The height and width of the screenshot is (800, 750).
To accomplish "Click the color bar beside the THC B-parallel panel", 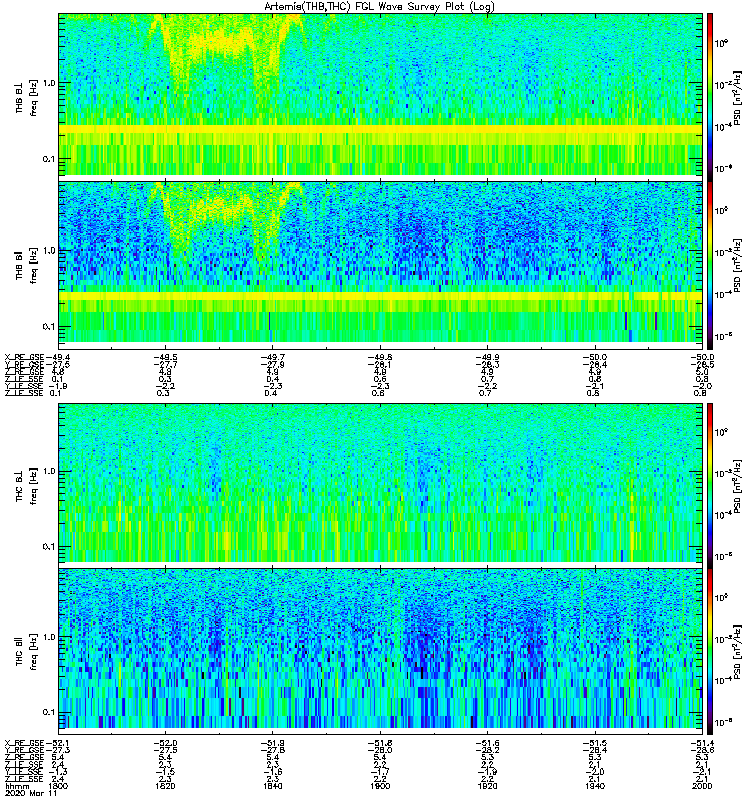I will pyautogui.click(x=710, y=652).
